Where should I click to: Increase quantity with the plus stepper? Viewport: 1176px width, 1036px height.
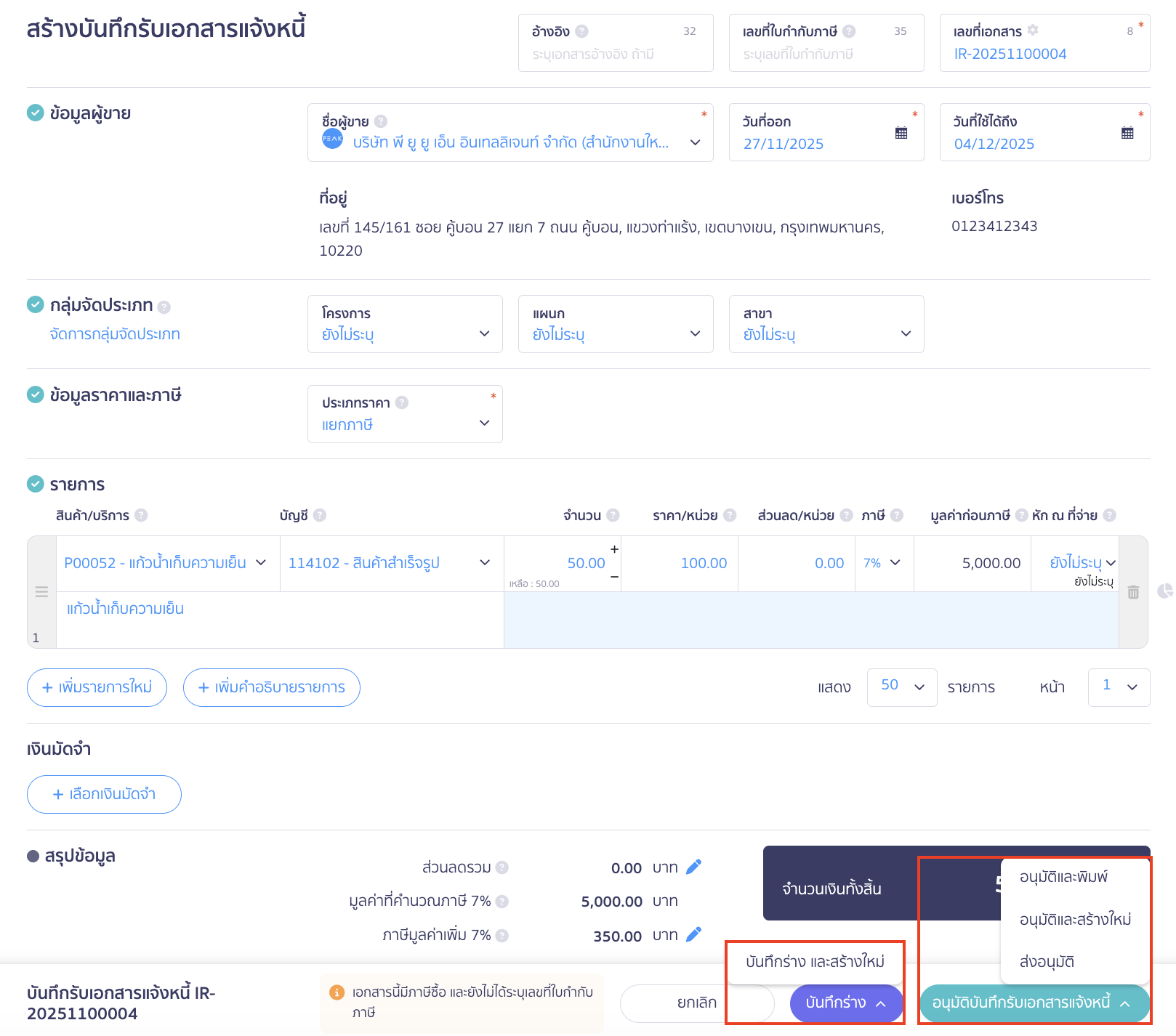coord(615,550)
